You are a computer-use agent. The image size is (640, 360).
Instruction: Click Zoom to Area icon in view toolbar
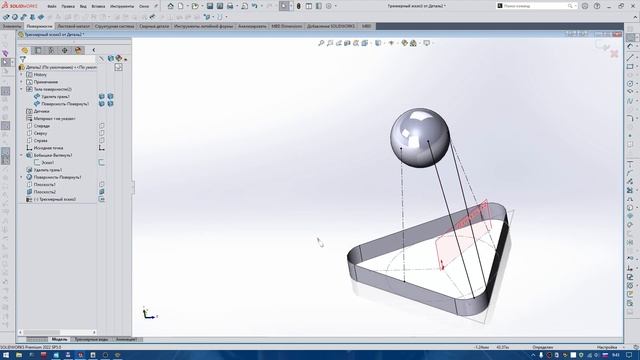click(x=330, y=43)
